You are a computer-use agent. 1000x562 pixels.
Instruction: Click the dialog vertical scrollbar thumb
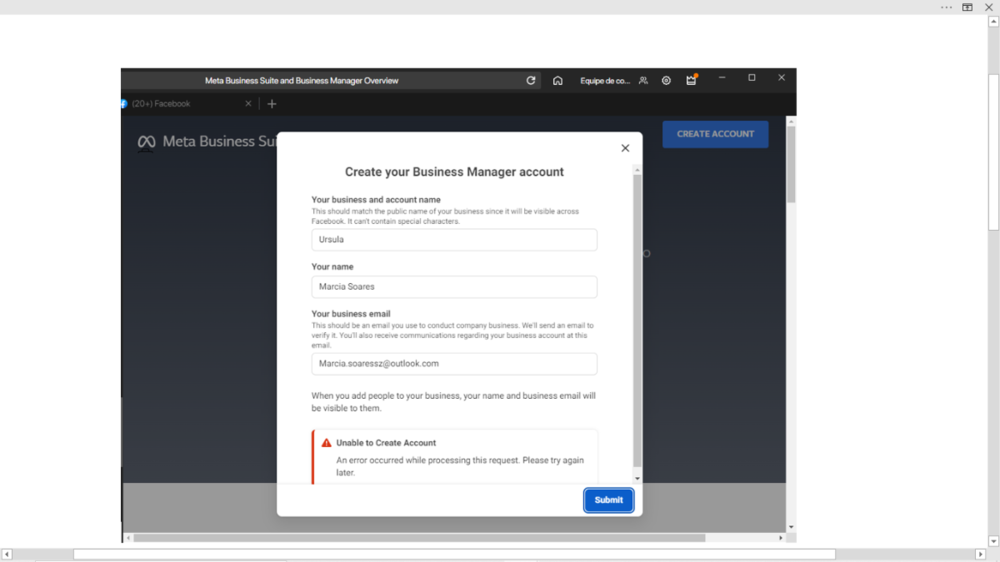tap(637, 320)
